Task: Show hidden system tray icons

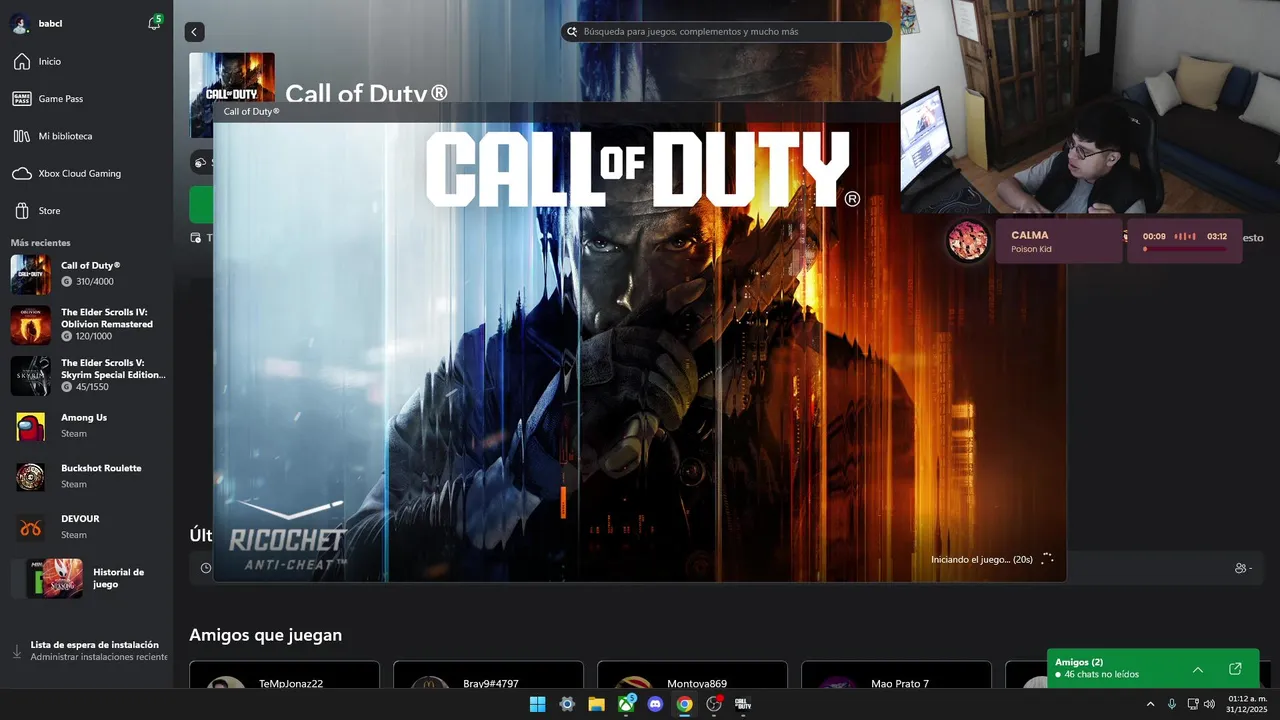Action: (x=1150, y=704)
